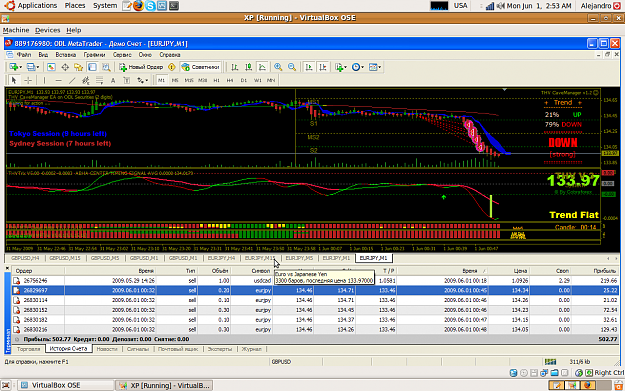Image resolution: width=625 pixels, height=391 pixels.
Task: Switch chart to line chart mode
Action: 262,67
